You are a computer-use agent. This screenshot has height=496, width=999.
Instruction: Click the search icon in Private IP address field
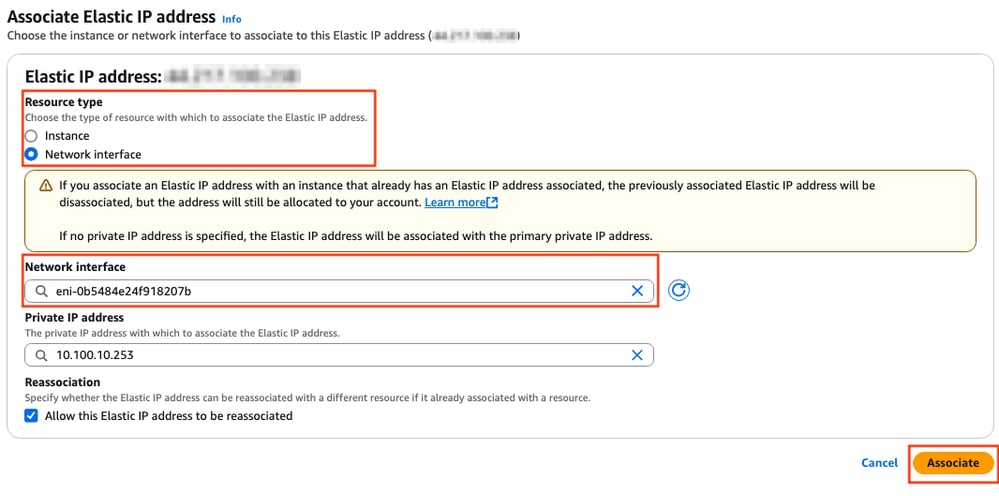click(x=41, y=355)
